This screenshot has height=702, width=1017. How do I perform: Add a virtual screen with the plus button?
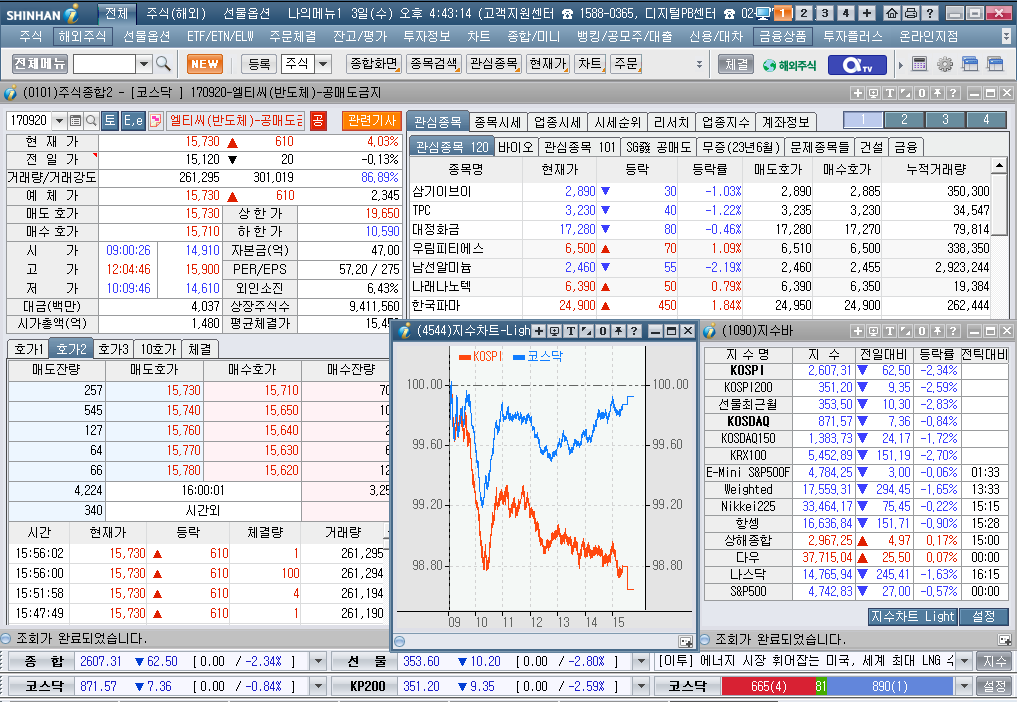(867, 13)
